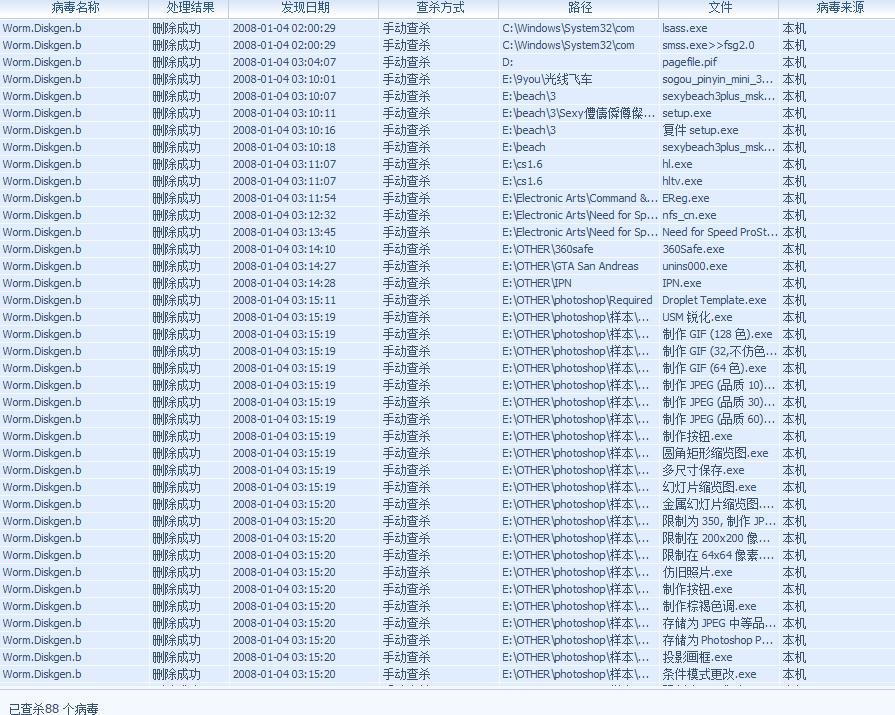This screenshot has width=895, height=715.
Task: Click the path E:\OTHER\photoshop\Required
Action: (x=577, y=300)
